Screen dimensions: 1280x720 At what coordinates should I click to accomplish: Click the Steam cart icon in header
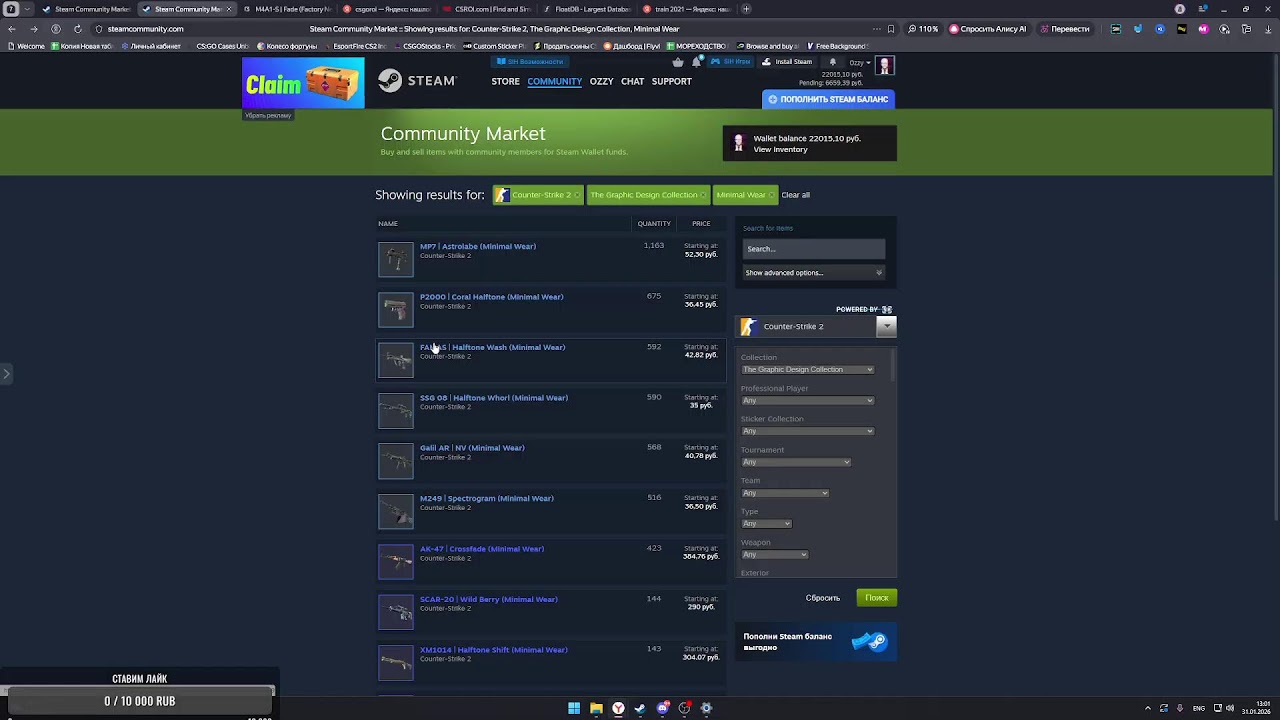(x=678, y=62)
